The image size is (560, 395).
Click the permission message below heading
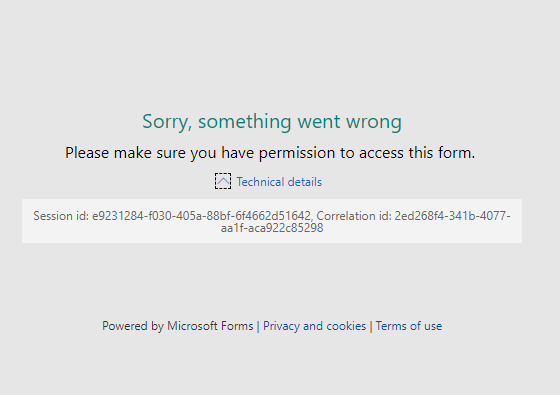[x=270, y=153]
